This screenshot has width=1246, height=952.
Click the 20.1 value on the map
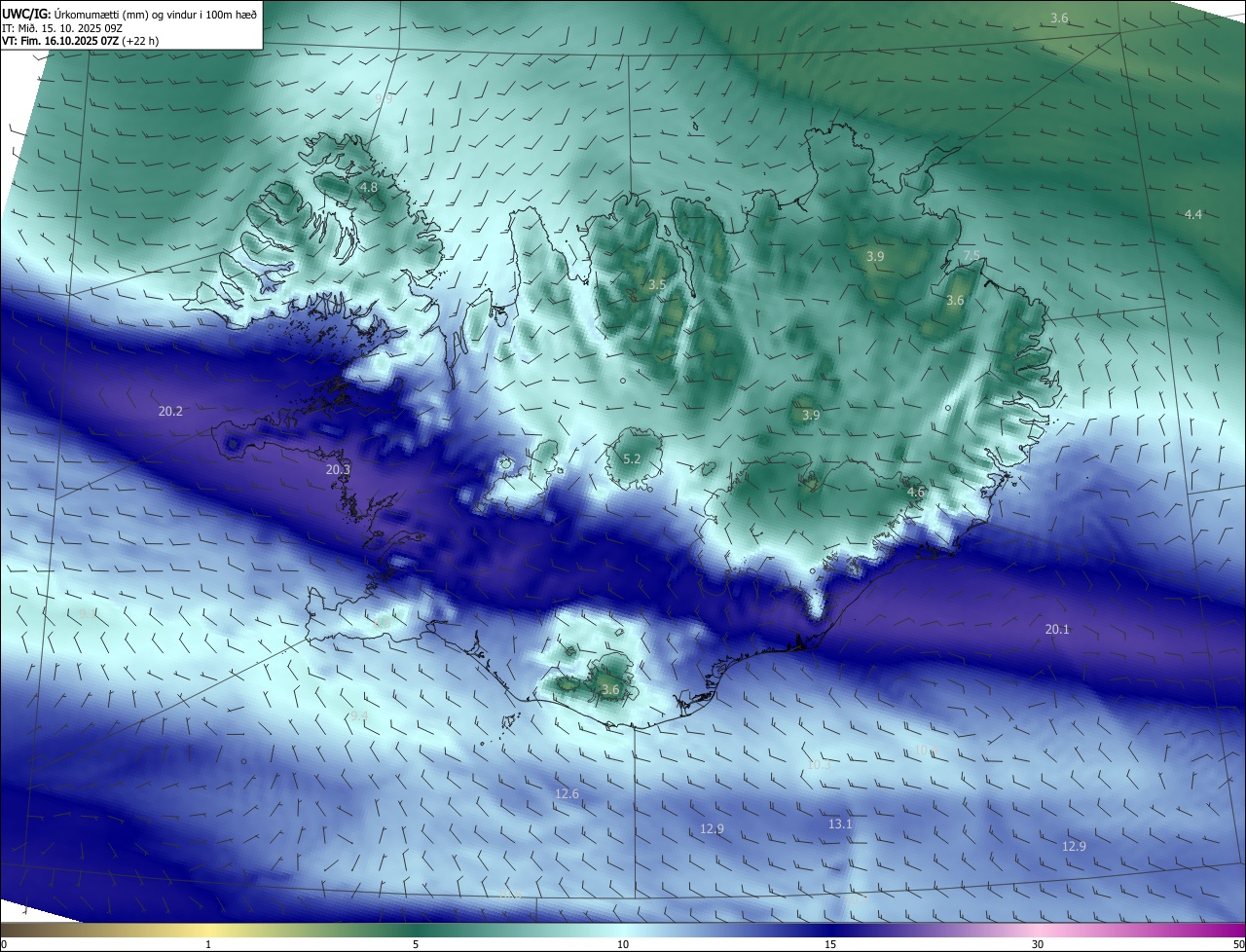coord(1057,630)
